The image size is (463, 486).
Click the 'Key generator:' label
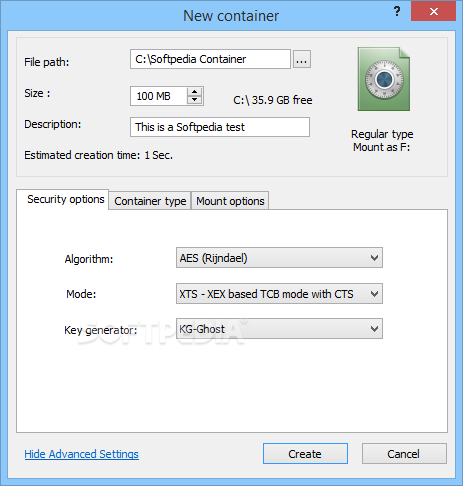click(101, 330)
